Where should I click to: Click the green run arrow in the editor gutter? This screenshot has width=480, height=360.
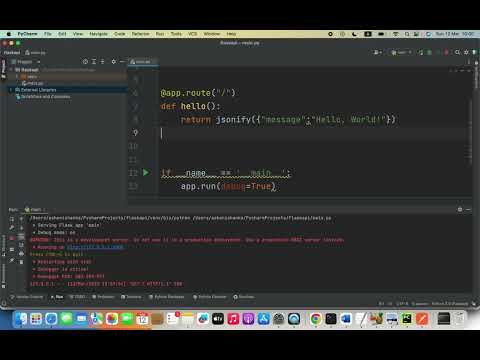click(146, 173)
